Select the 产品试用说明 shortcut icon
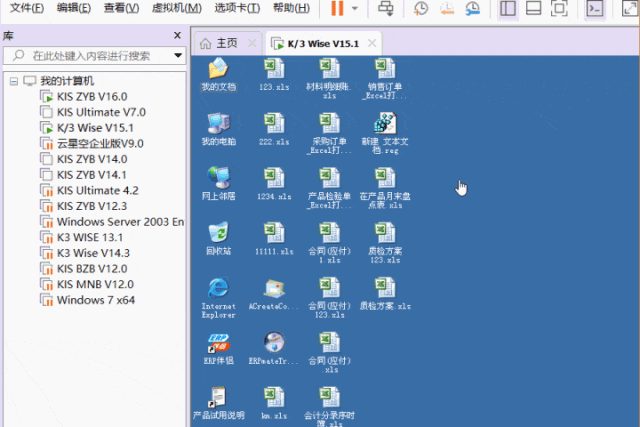The width and height of the screenshot is (640, 427). tap(218, 403)
